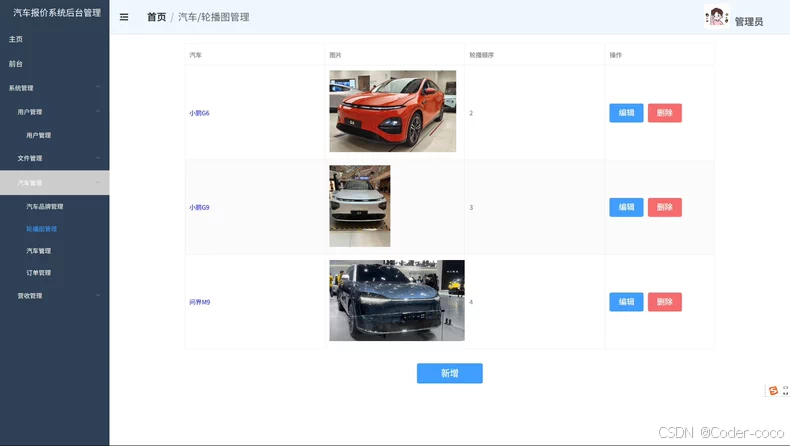Viewport: 790px width, 446px height.
Task: Open the admin avatar picture
Action: [x=717, y=17]
